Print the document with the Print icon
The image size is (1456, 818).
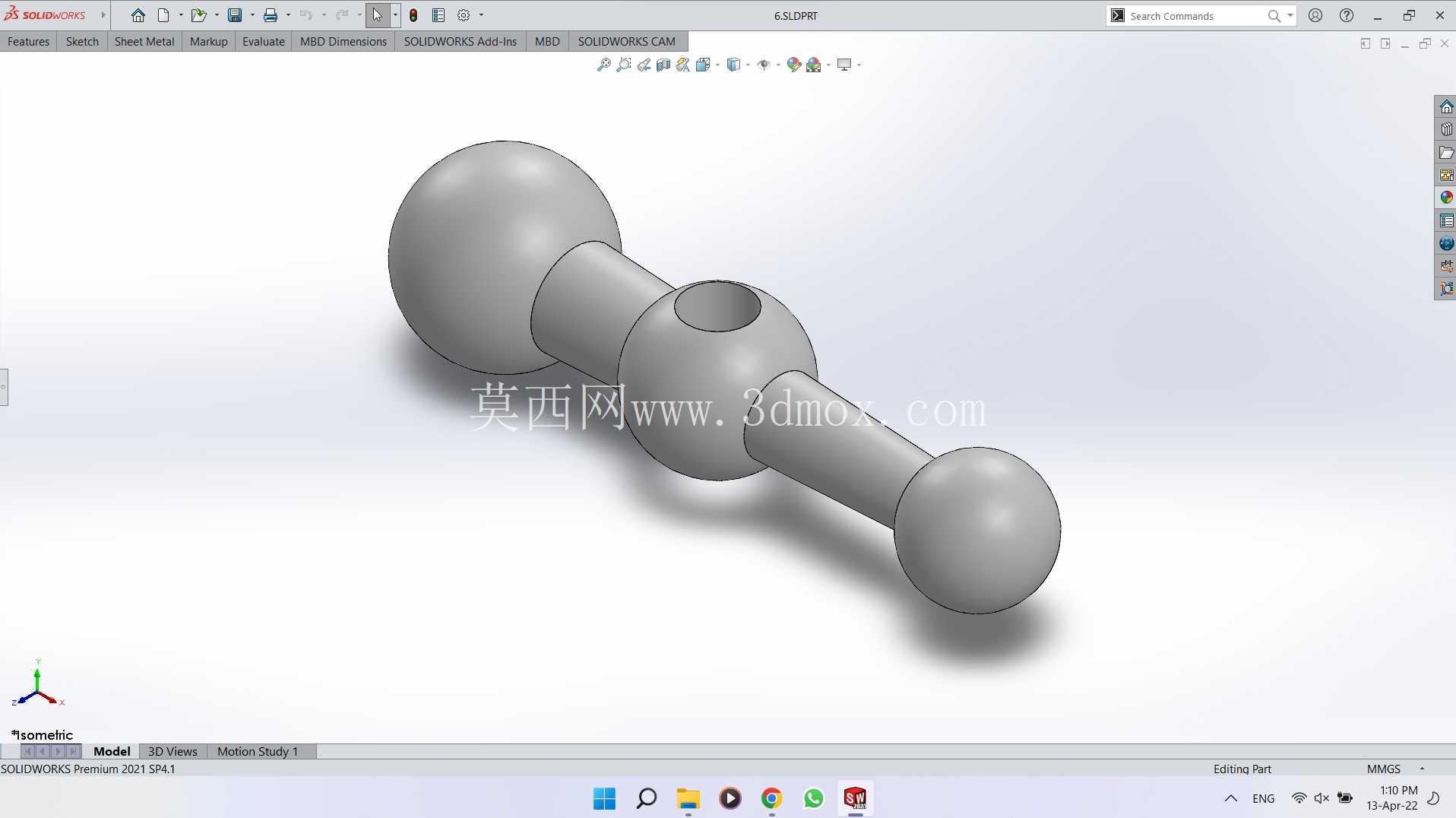pos(271,15)
